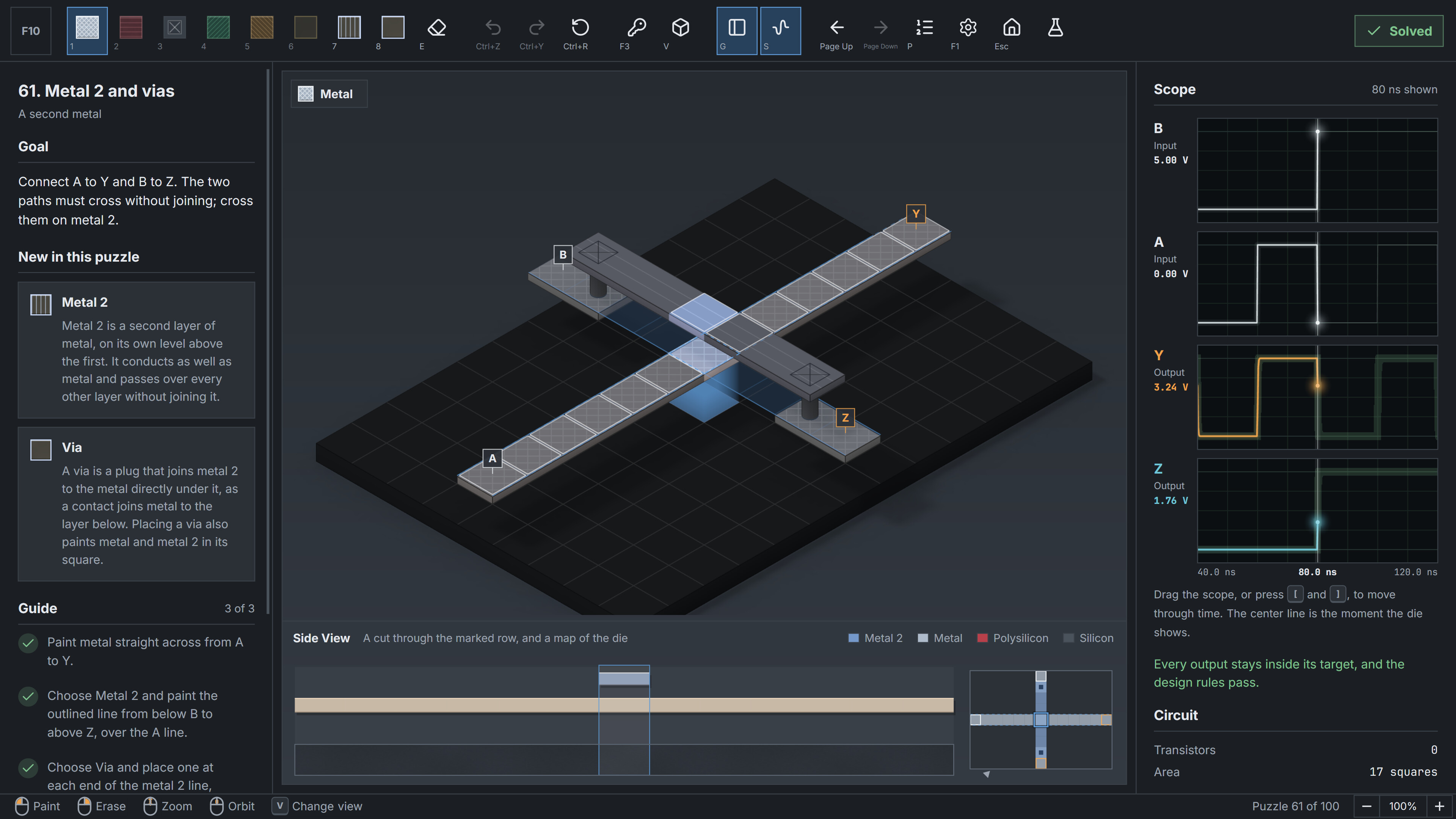Reset the puzzle with Ctrl+R icon

(x=580, y=30)
